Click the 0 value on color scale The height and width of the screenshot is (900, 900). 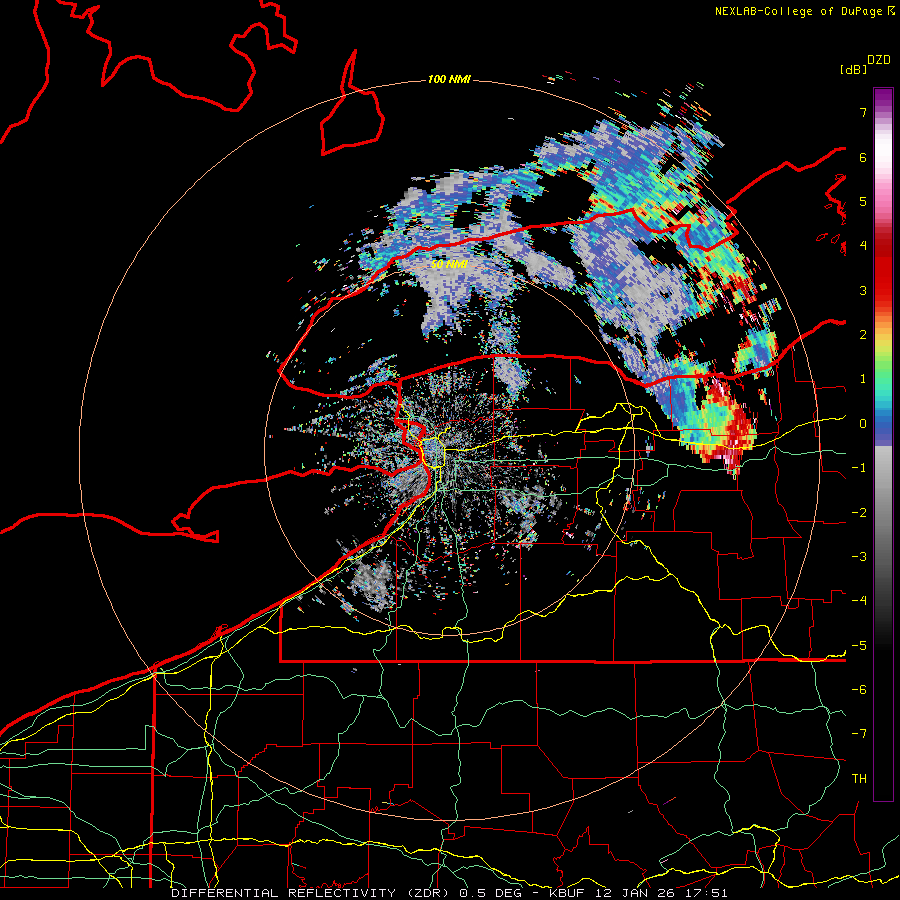[863, 424]
